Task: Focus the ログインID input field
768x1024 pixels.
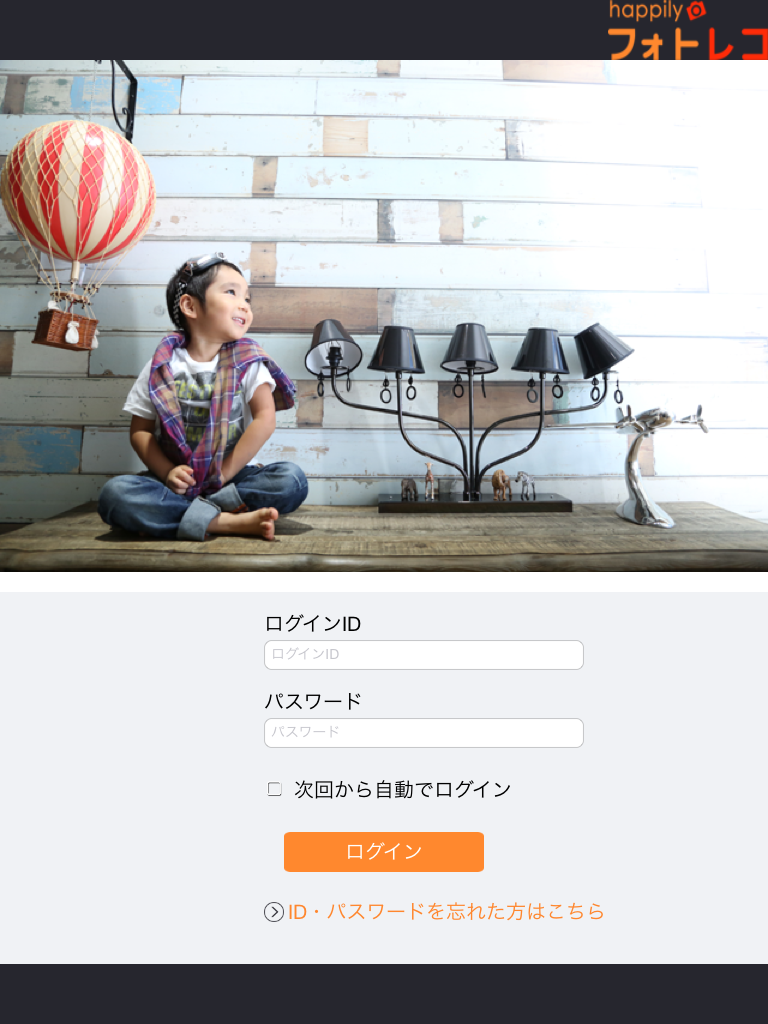Action: [423, 654]
